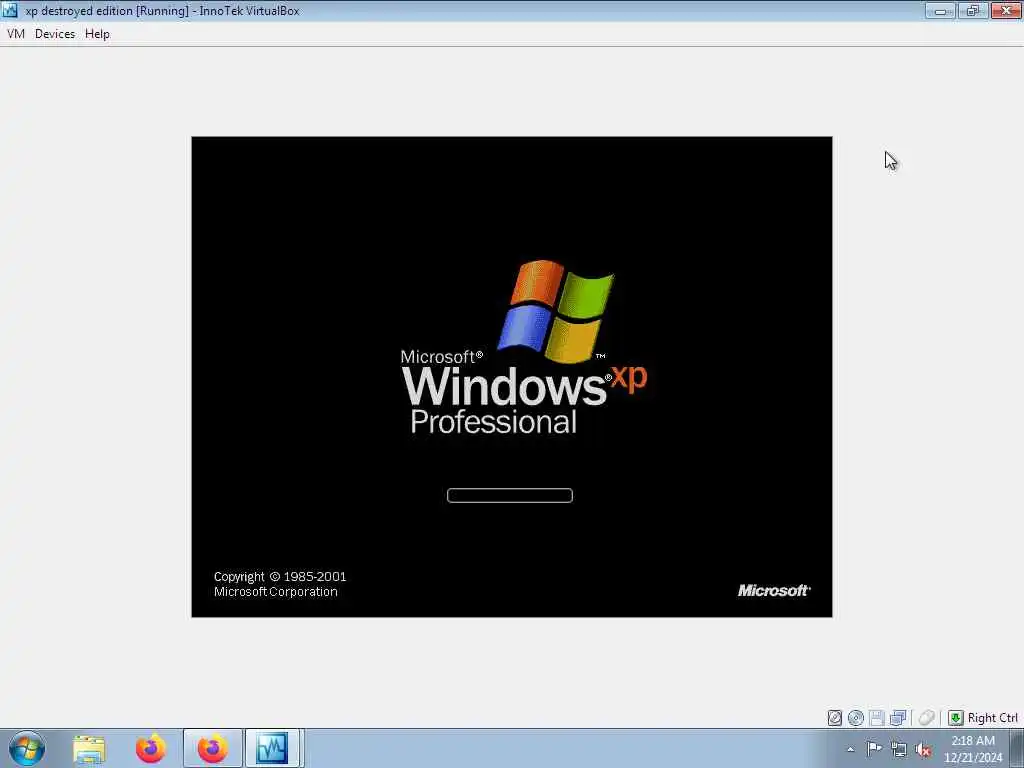The height and width of the screenshot is (768, 1024).
Task: Click the shared folders status icon
Action: pos(898,718)
